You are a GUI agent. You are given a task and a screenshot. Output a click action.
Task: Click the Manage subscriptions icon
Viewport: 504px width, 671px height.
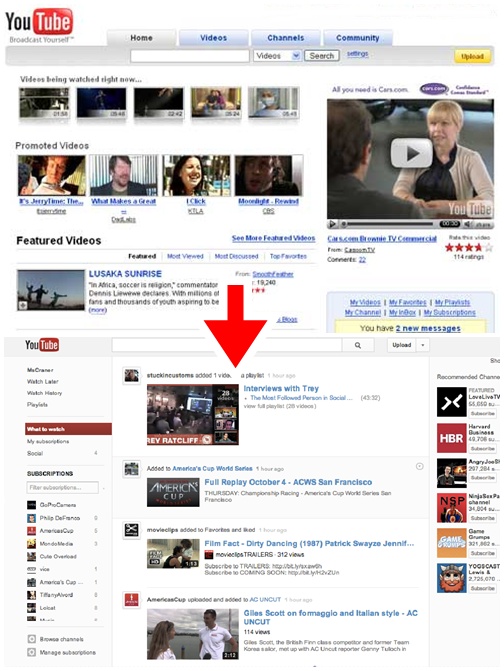point(31,652)
